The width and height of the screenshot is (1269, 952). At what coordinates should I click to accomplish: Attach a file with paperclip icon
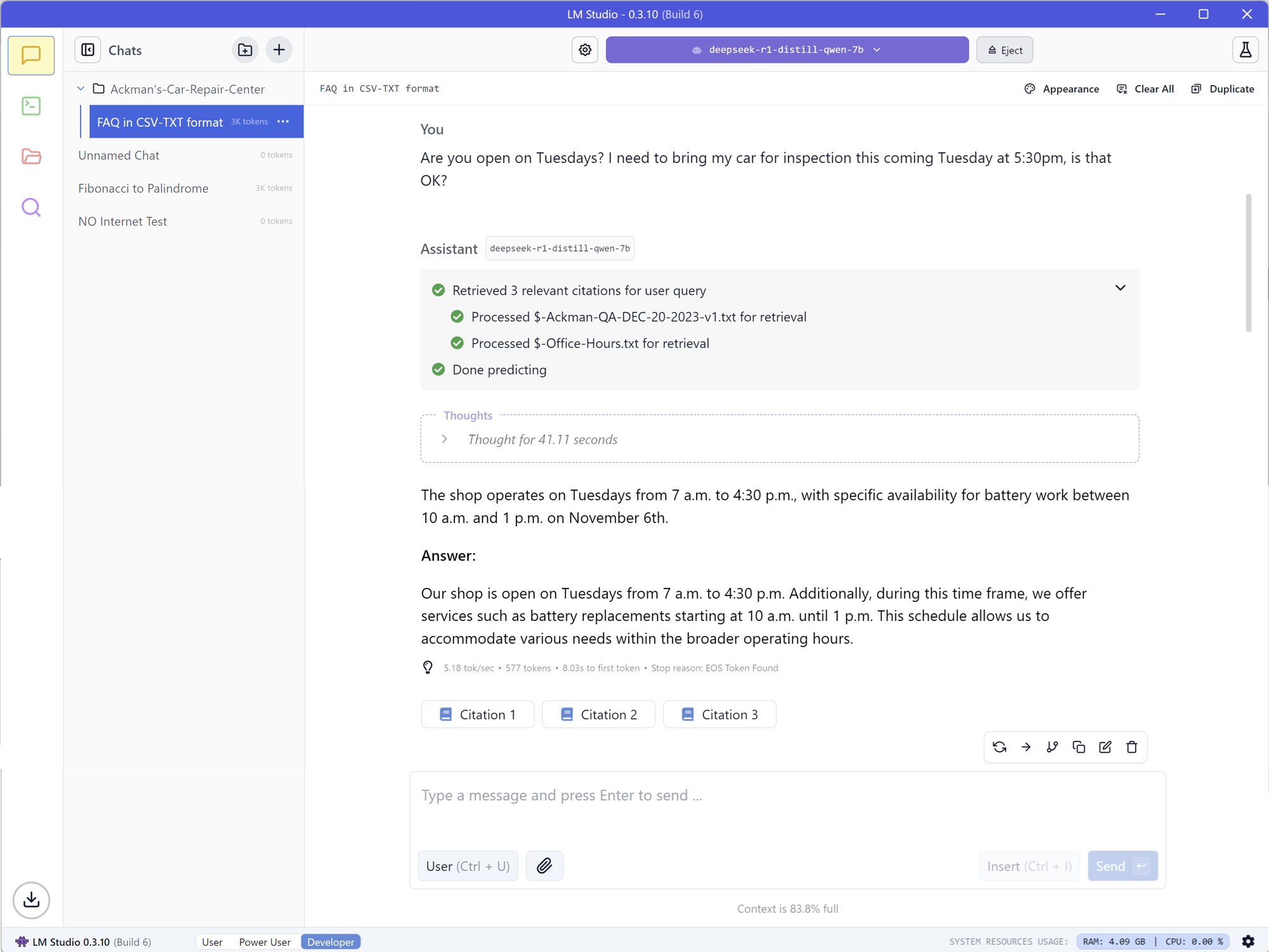coord(544,866)
